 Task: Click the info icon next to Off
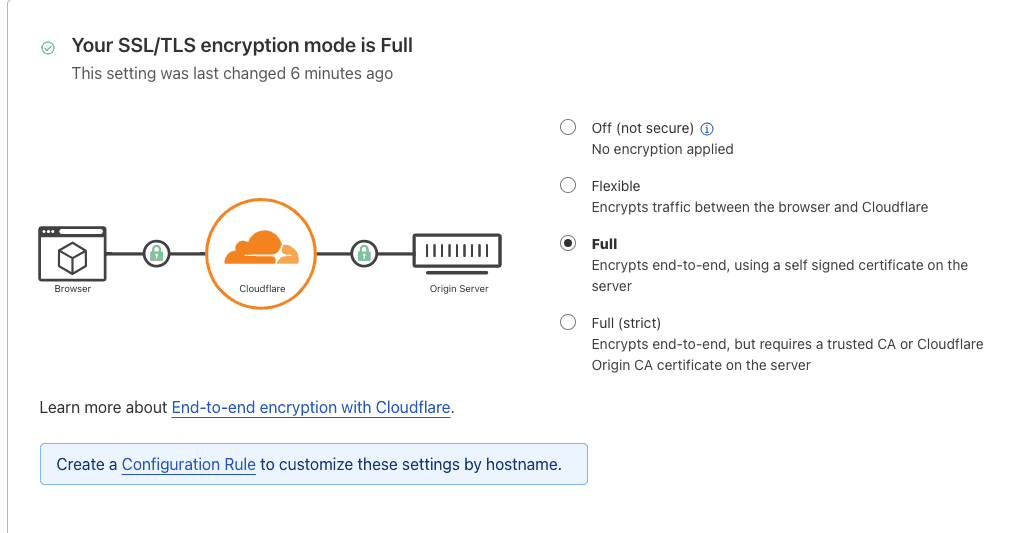coord(707,129)
